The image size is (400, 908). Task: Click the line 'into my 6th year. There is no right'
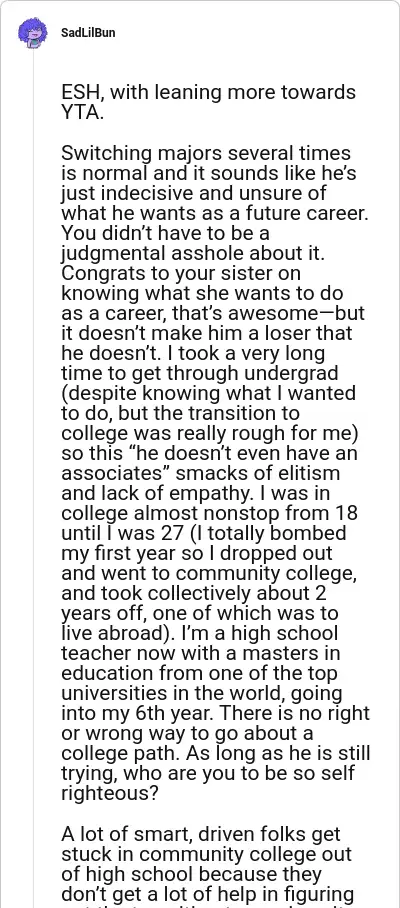[x=215, y=713]
